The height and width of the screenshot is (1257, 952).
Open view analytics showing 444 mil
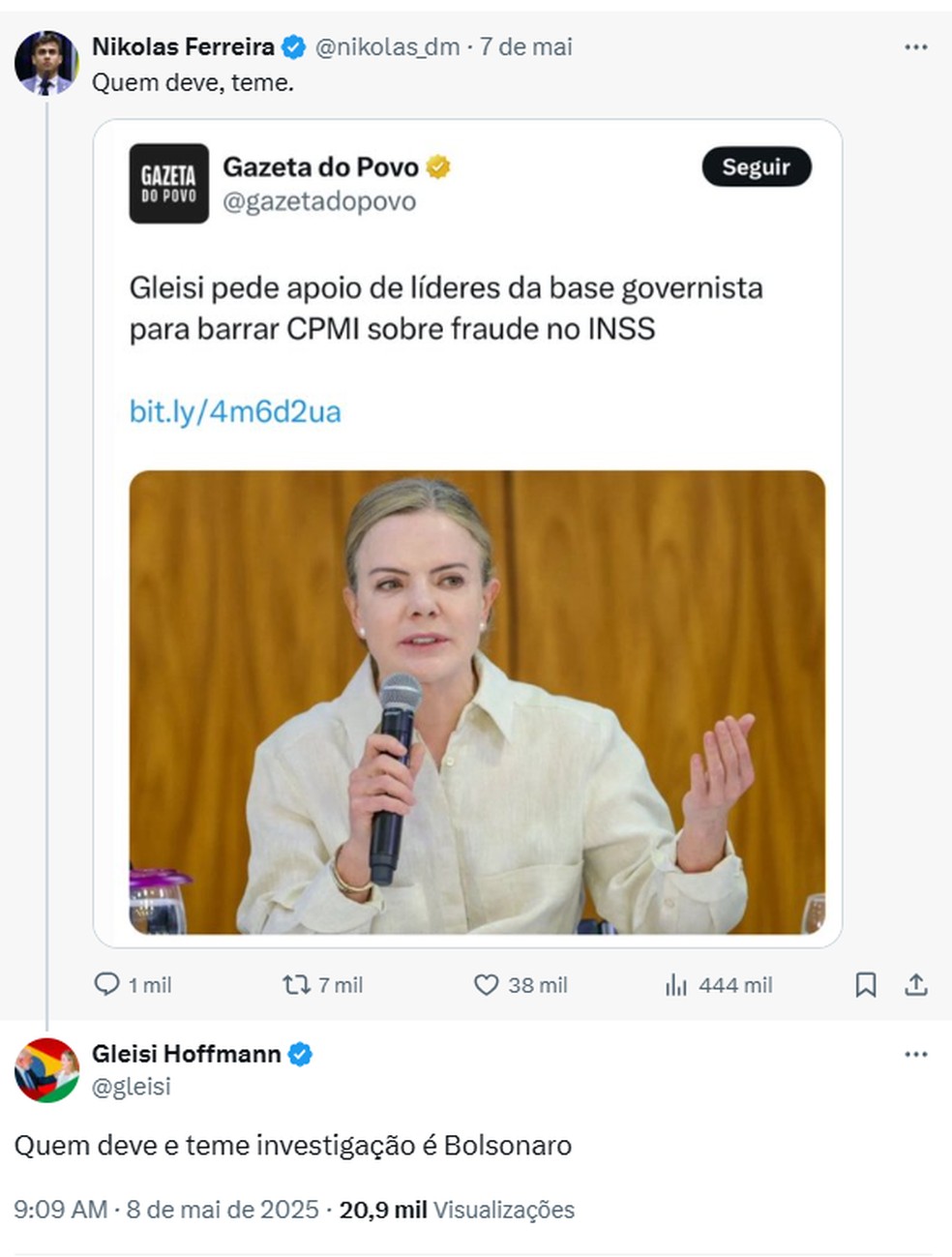coord(674,985)
